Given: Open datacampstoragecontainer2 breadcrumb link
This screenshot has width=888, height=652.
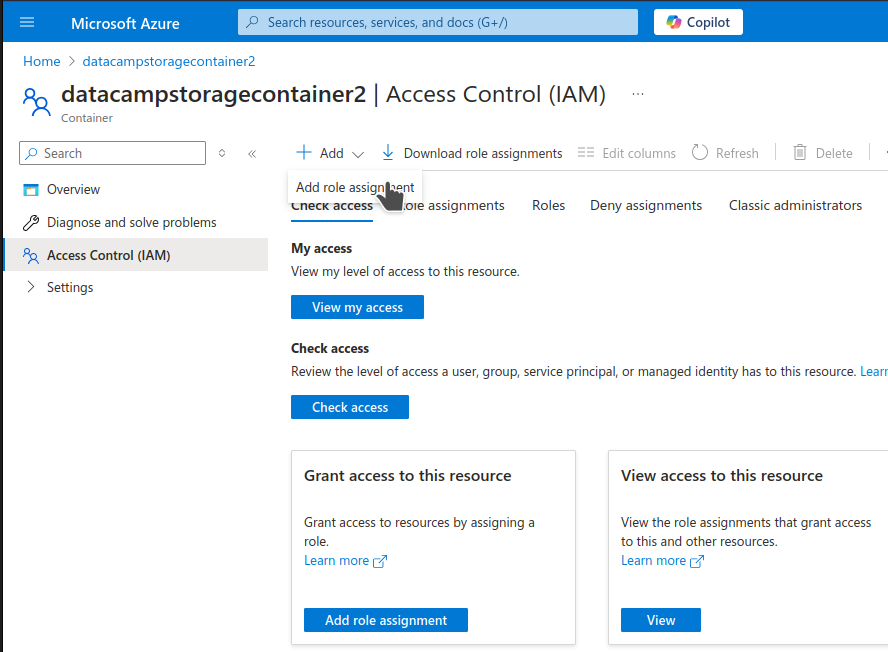Looking at the screenshot, I should point(169,61).
